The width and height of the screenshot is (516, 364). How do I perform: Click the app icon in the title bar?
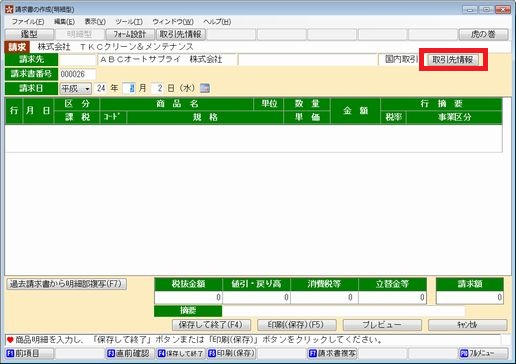pos(9,9)
